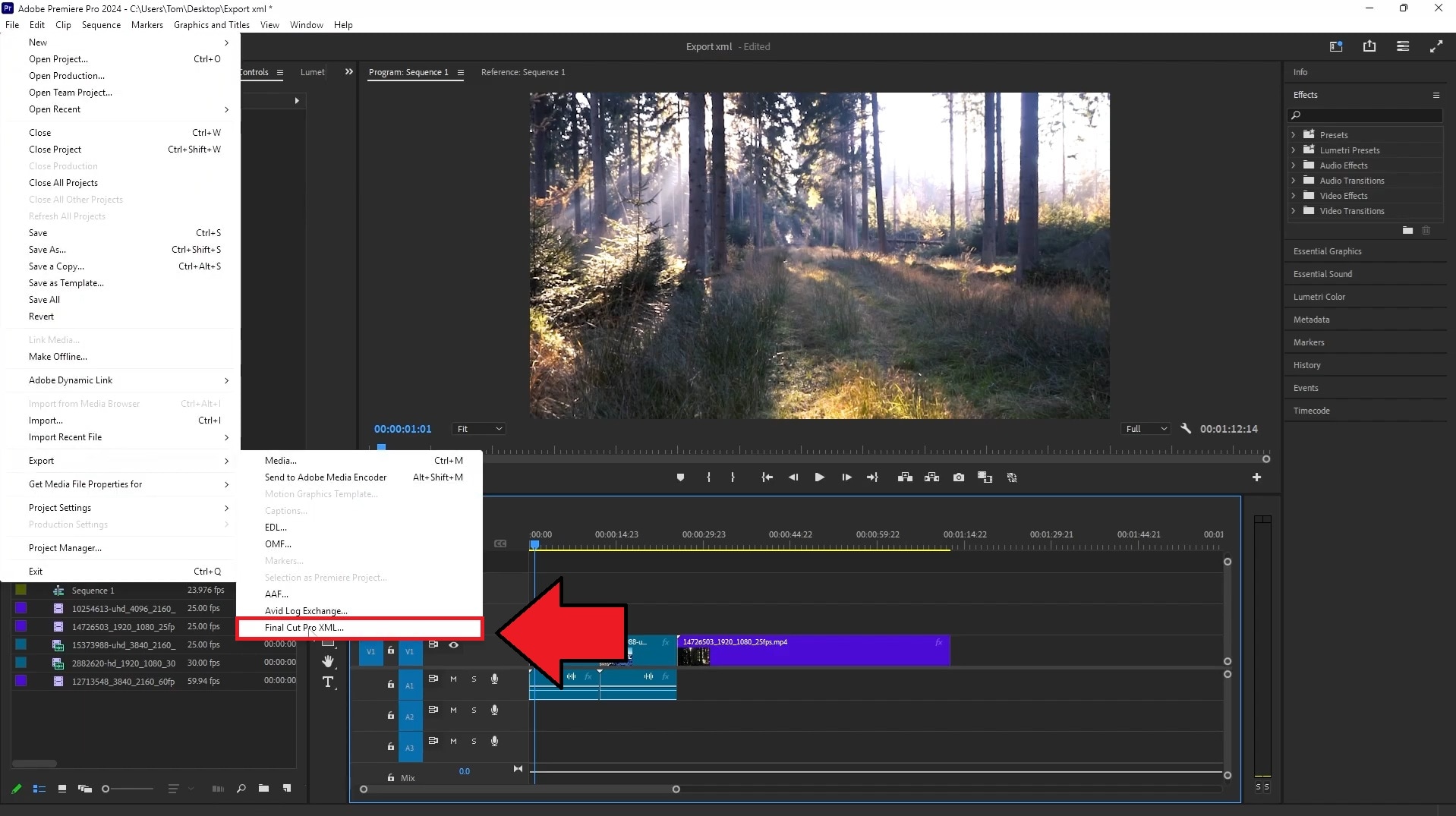Viewport: 1456px width, 816px height.
Task: Click the New Bin folder icon in Project panel
Action: click(263, 789)
